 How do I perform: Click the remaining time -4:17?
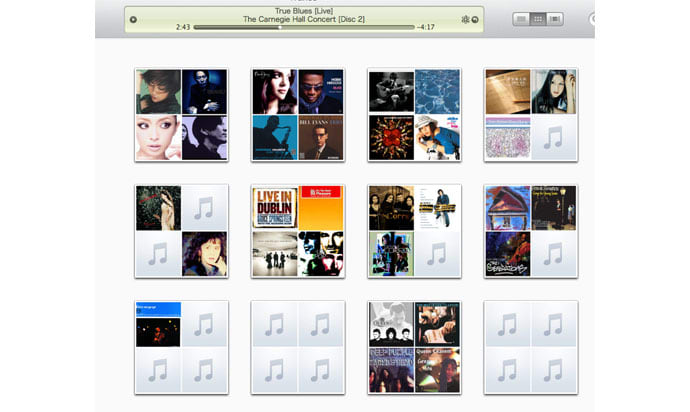[426, 27]
